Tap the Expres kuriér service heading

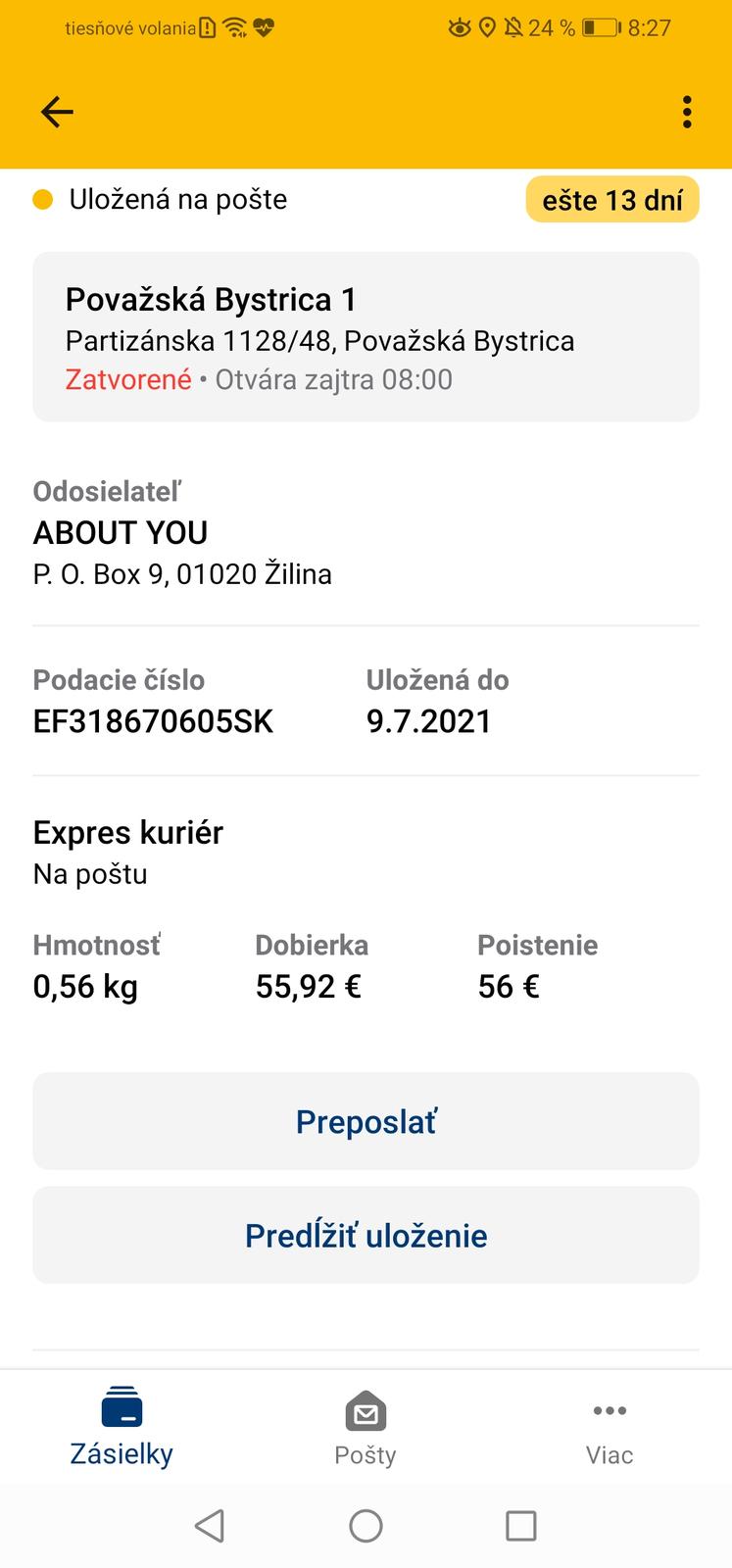[x=128, y=832]
